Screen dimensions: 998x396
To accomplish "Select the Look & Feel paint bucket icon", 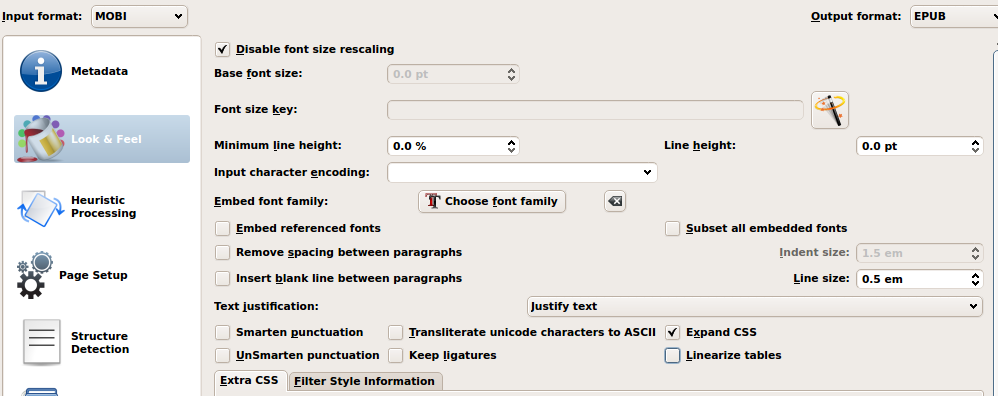I will point(41,139).
